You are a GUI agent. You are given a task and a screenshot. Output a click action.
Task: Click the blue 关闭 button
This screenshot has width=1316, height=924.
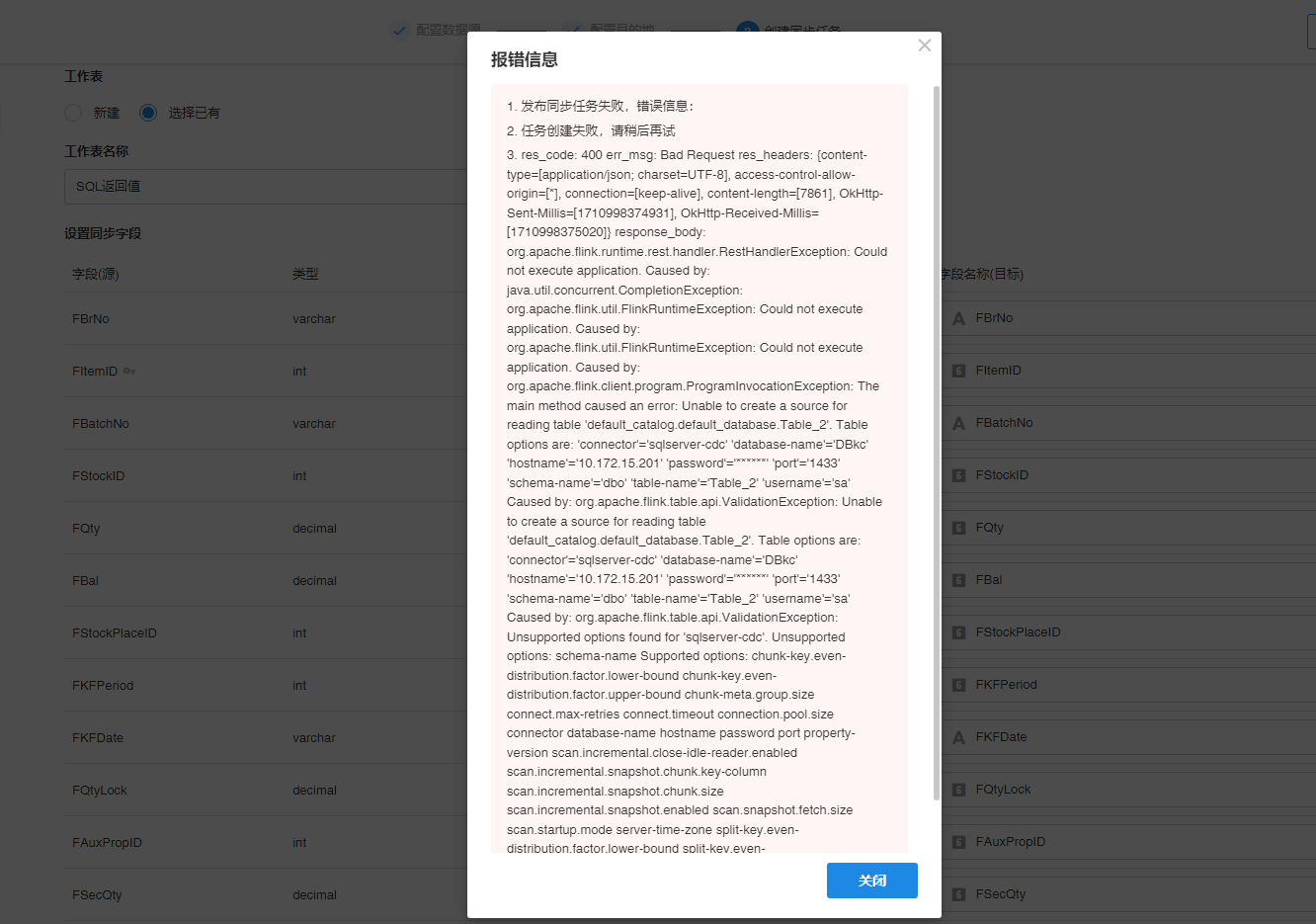pyautogui.click(x=871, y=881)
